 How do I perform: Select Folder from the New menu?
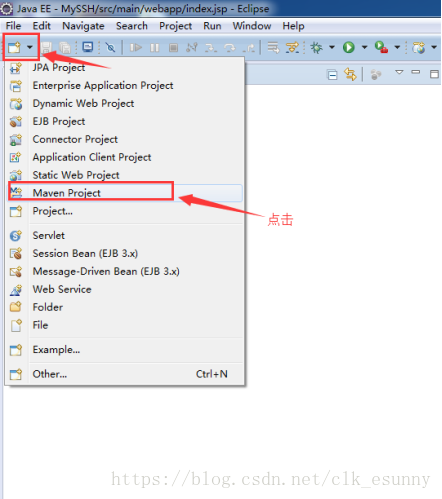click(125, 307)
